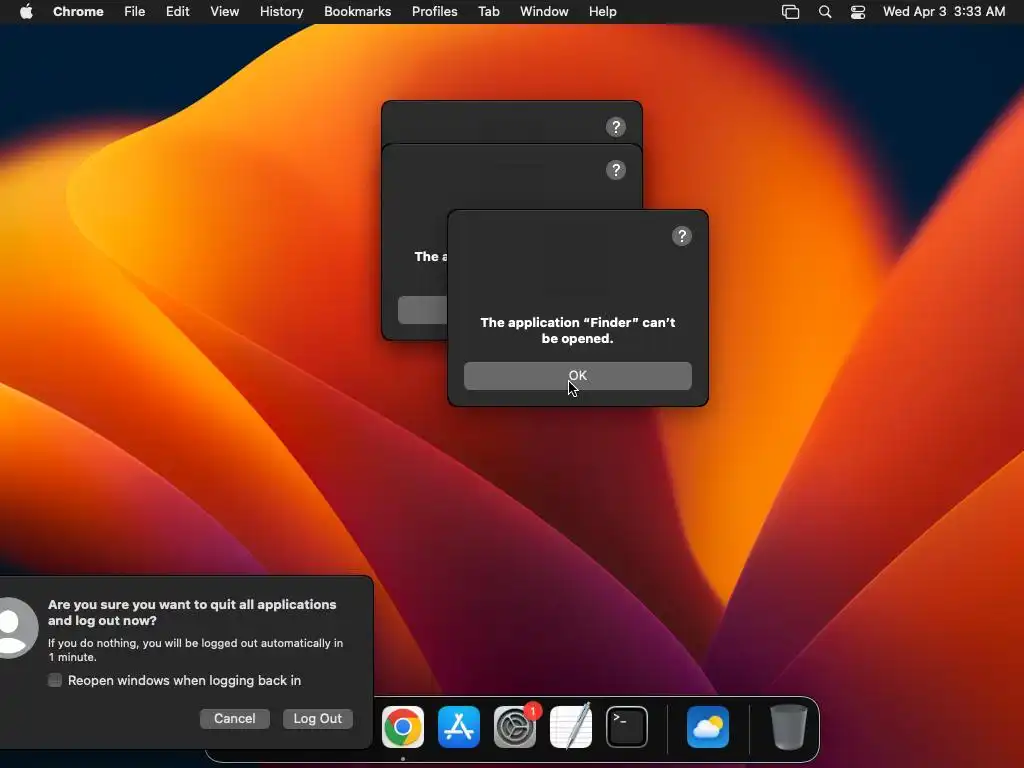Open the History menu
1024x768 pixels.
(x=281, y=12)
